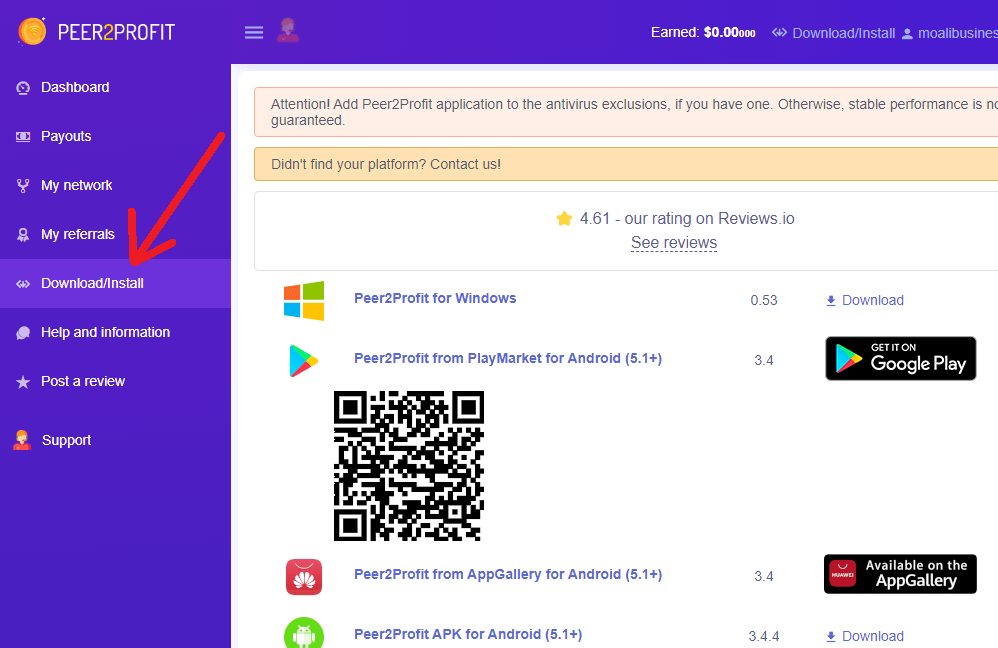
Task: Click the Huawei AppGallery icon
Action: point(304,577)
